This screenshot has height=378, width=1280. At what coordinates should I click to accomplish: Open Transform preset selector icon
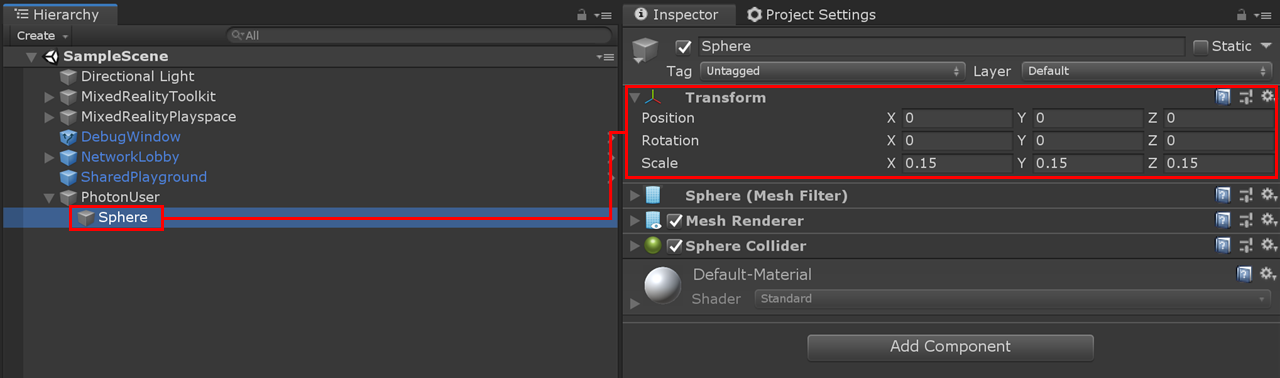[1245, 97]
